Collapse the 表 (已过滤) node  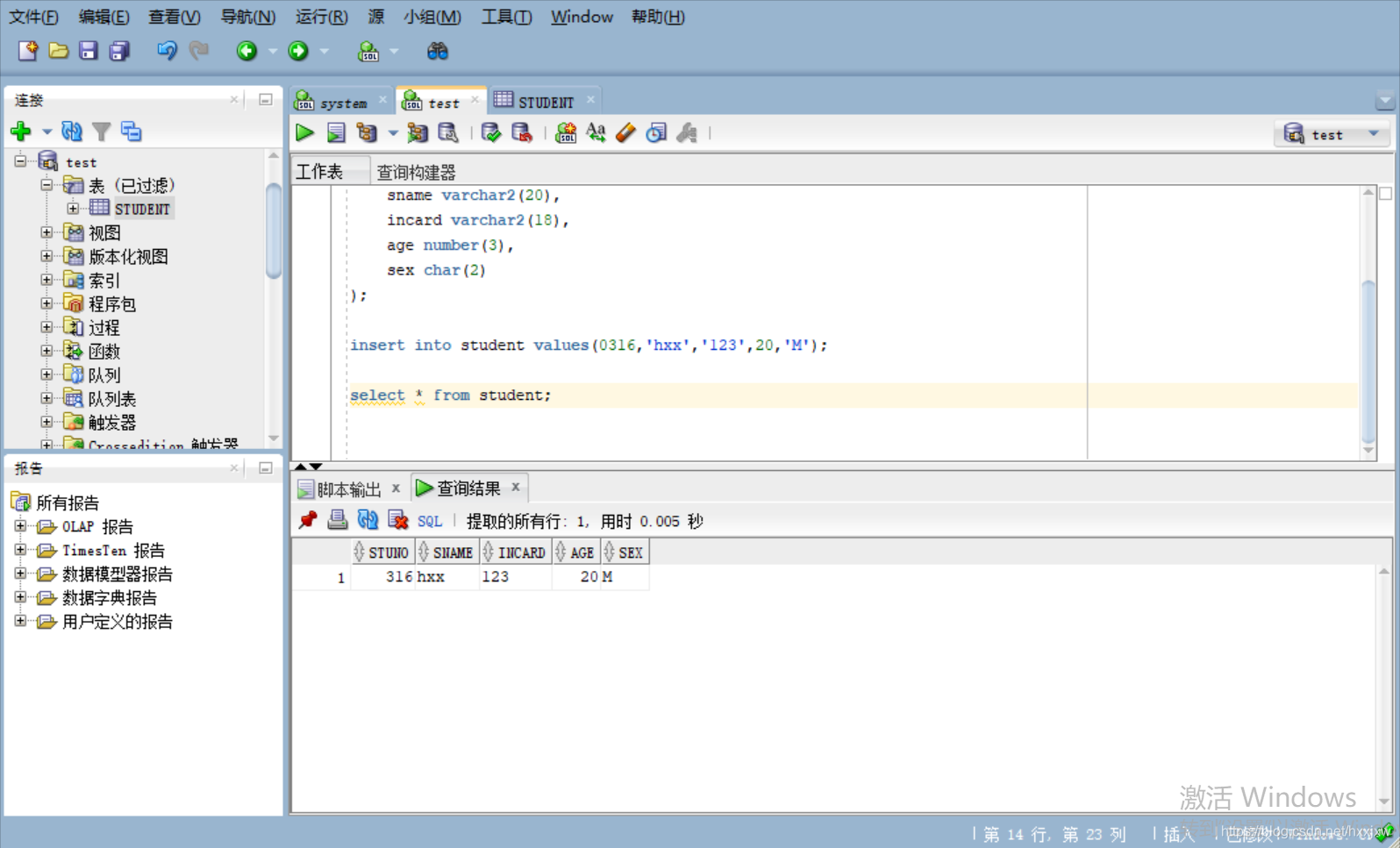(x=47, y=185)
